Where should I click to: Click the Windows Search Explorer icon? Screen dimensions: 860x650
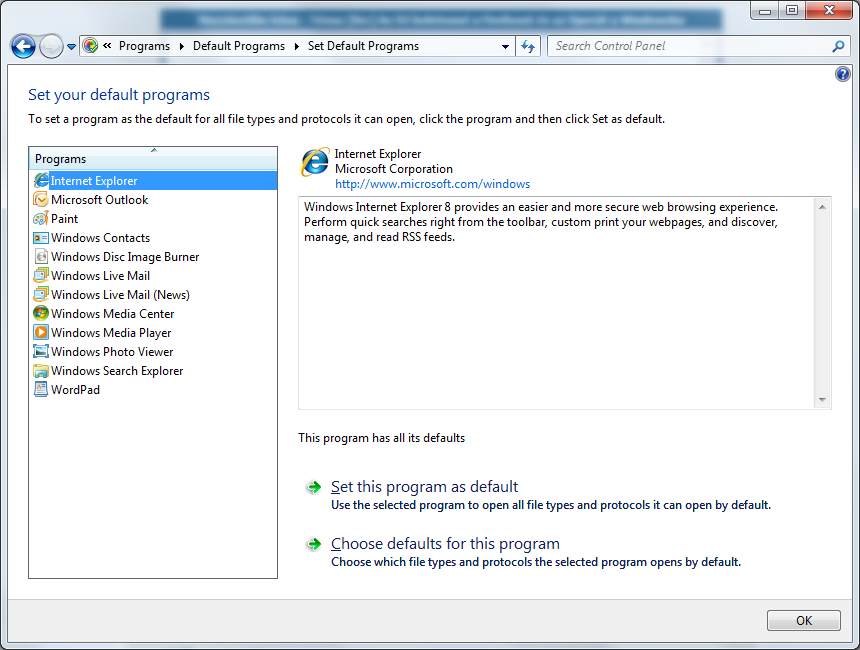(41, 371)
